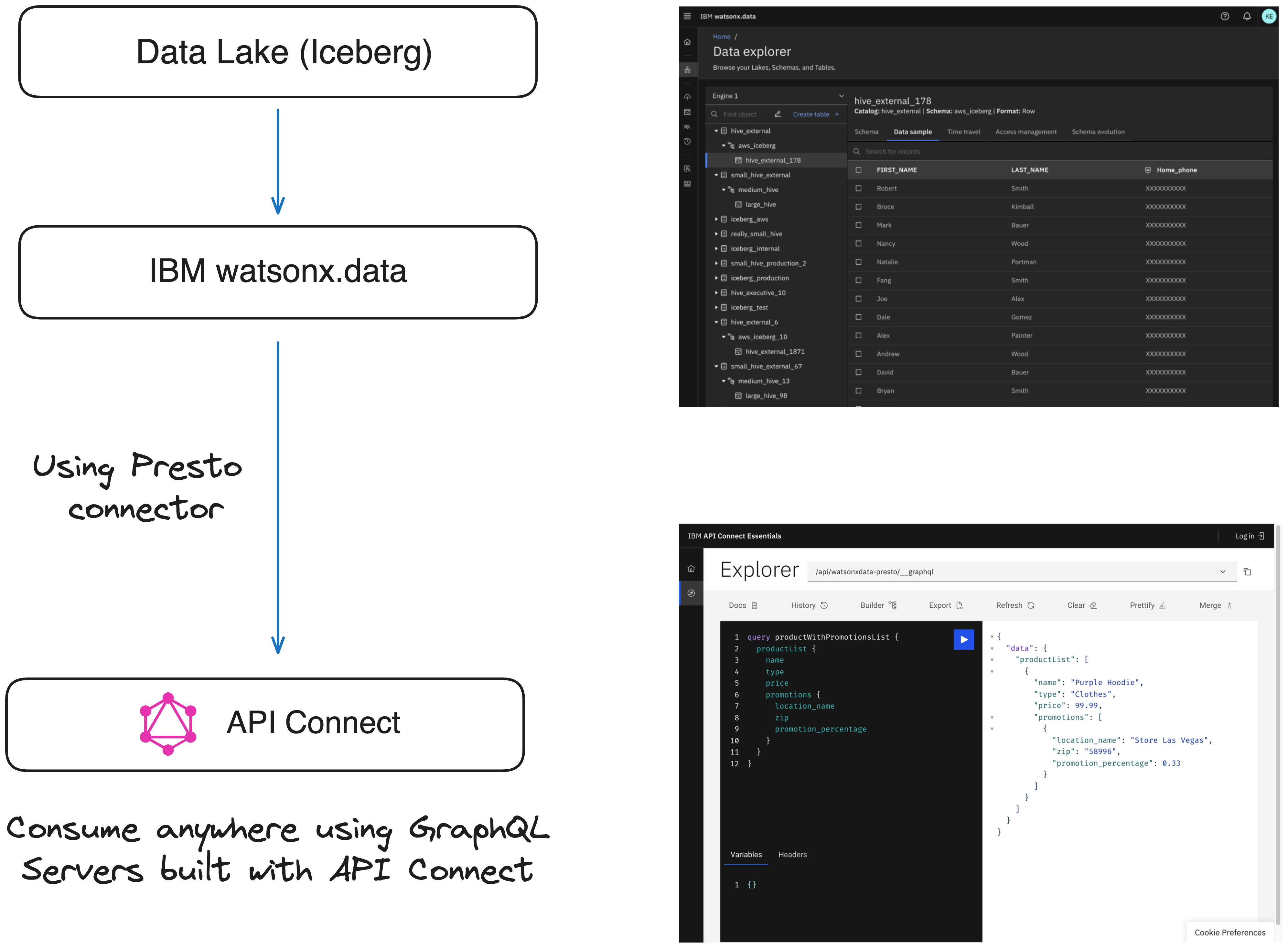1288x949 pixels.
Task: Open the help icon in watsonx.data header
Action: pos(1225,16)
